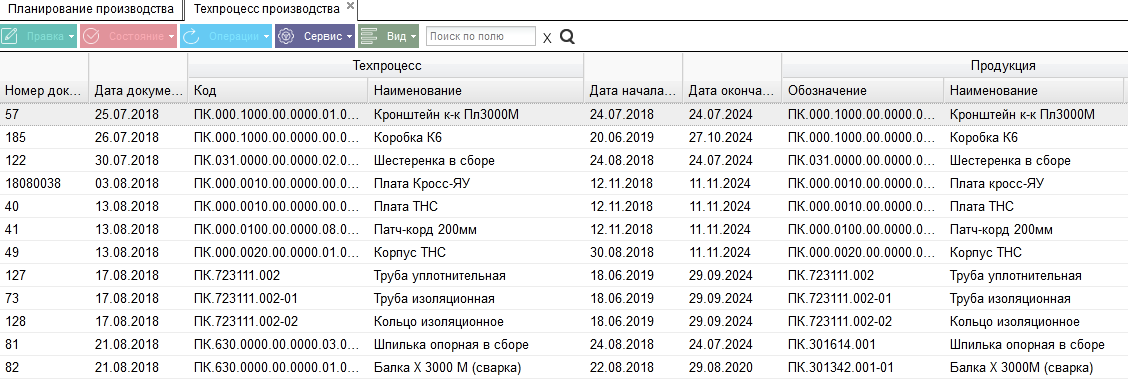Open the Состояние dropdown arrow

point(170,37)
